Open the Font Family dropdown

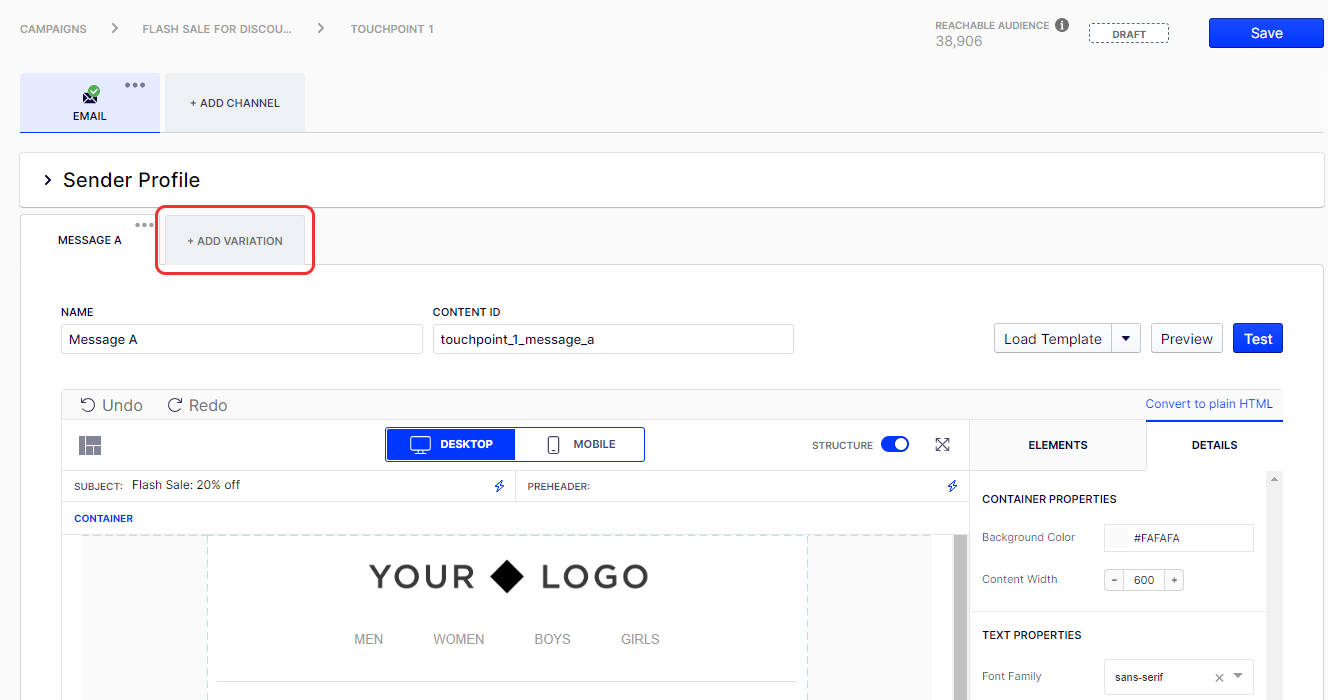(x=1238, y=677)
